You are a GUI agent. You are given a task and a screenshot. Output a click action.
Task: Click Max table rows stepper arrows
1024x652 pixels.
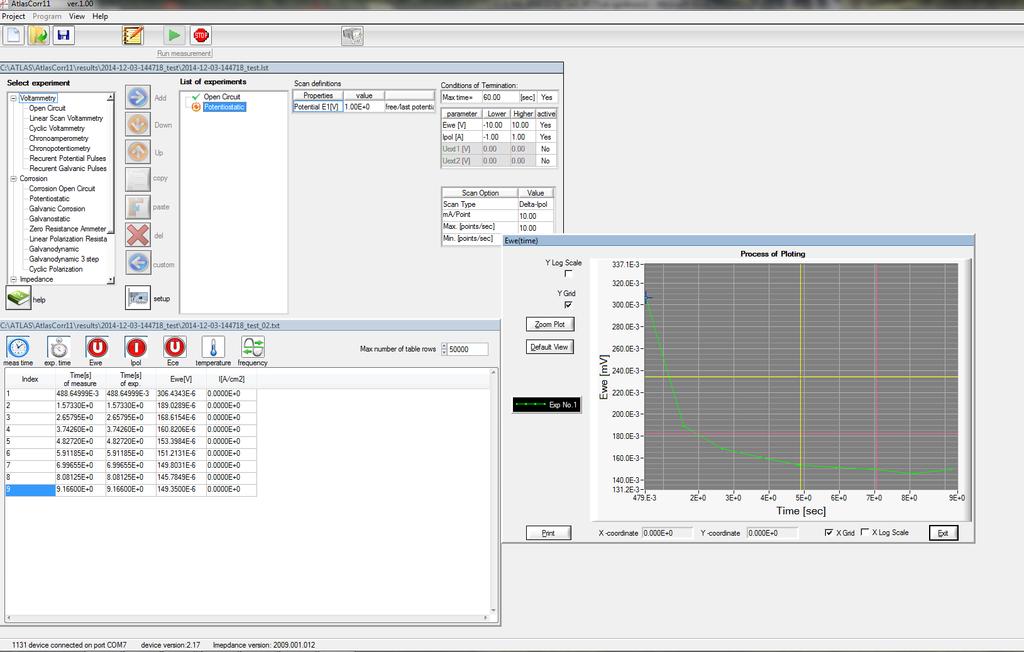(444, 349)
